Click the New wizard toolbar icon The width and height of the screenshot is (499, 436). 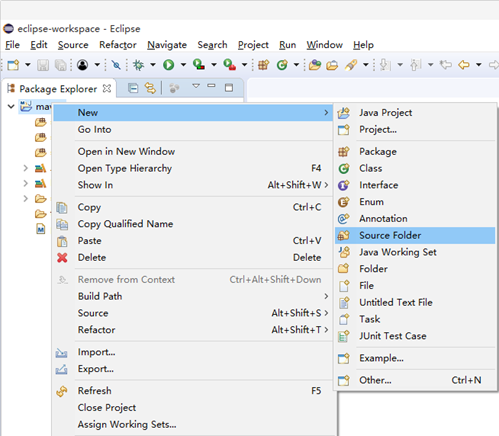(13, 65)
